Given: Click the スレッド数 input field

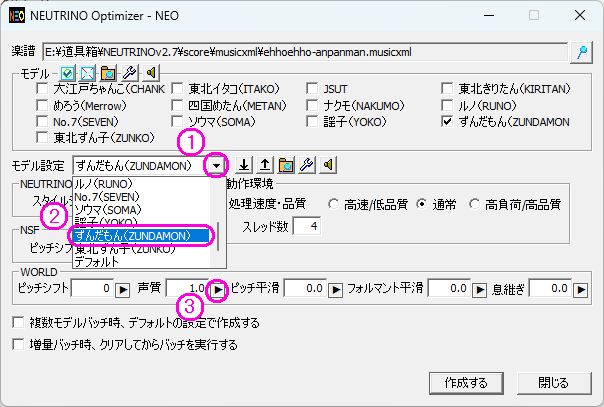Looking at the screenshot, I should click(x=307, y=226).
